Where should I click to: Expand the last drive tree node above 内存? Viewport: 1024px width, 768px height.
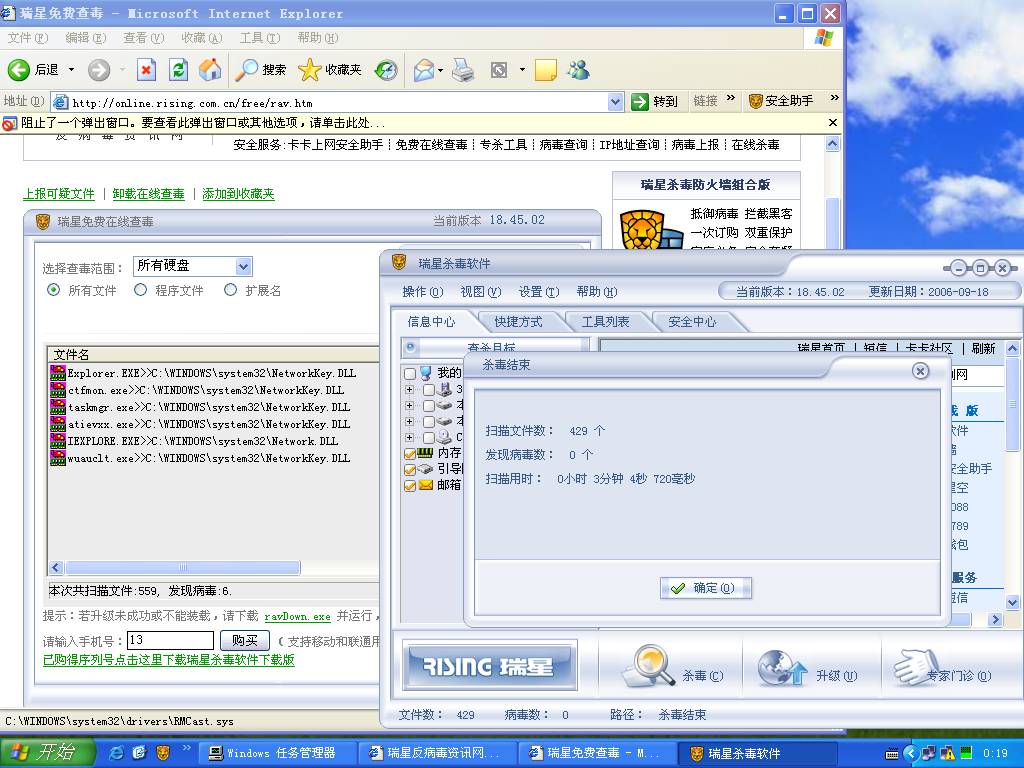click(x=409, y=438)
